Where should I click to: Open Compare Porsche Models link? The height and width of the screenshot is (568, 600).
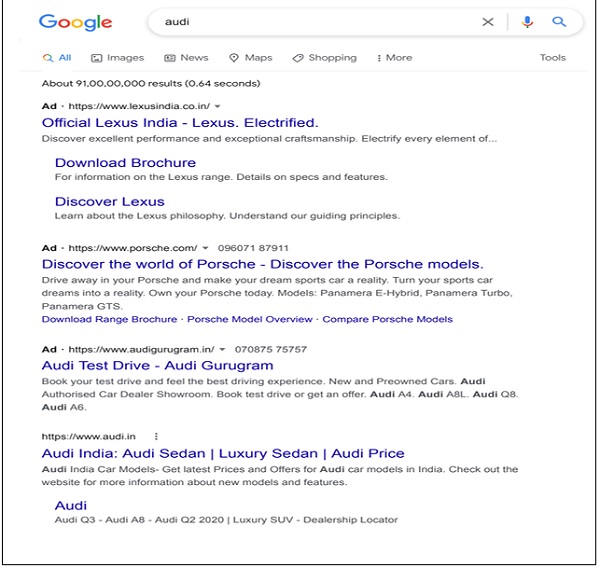(387, 319)
